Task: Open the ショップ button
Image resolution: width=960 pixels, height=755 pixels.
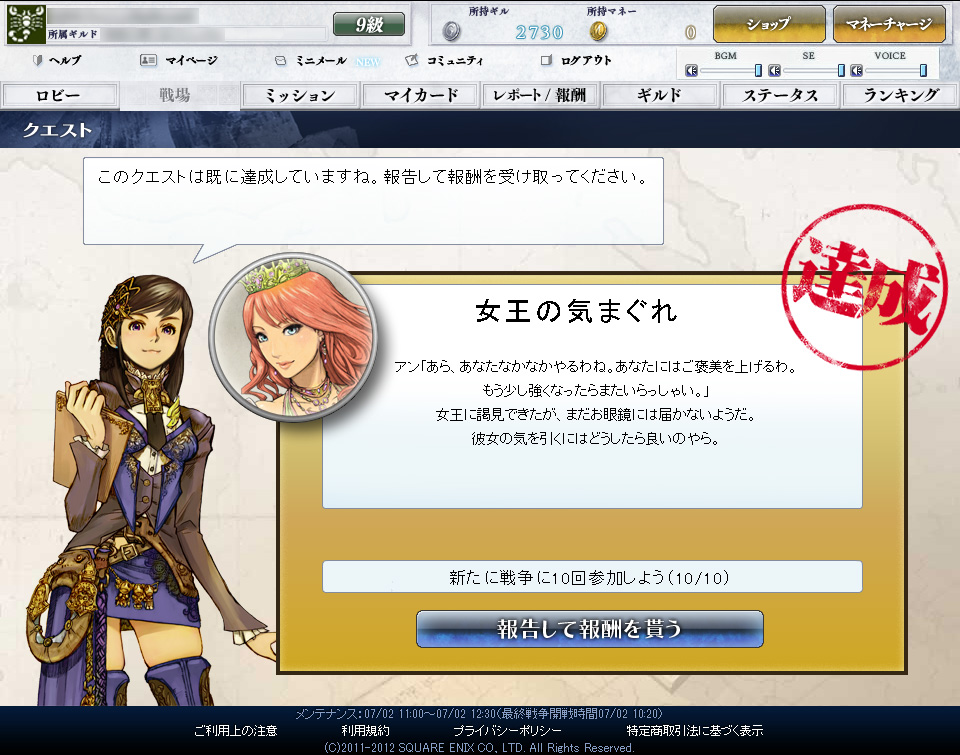Action: click(769, 24)
